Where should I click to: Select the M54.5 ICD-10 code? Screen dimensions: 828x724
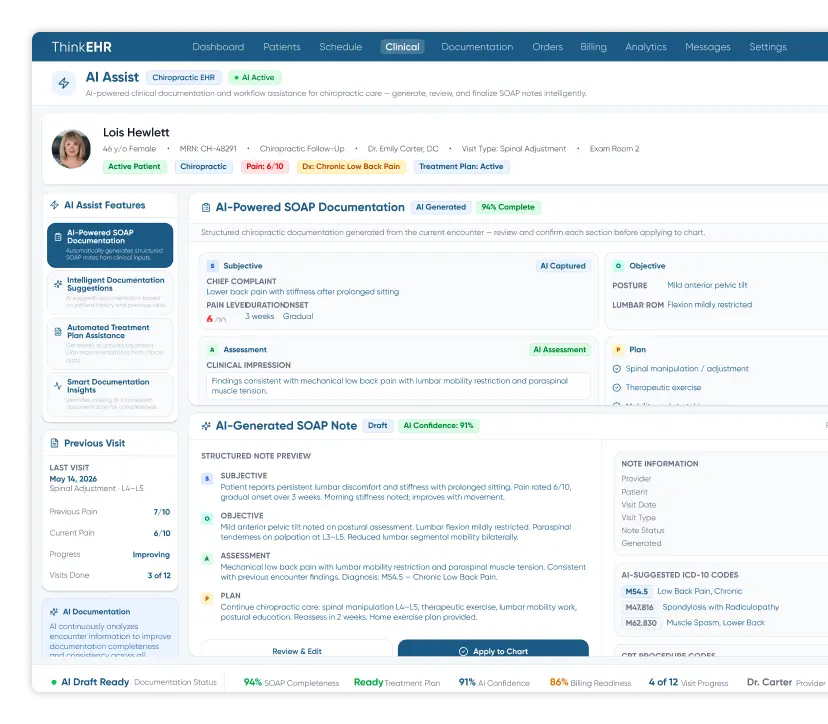tap(637, 591)
